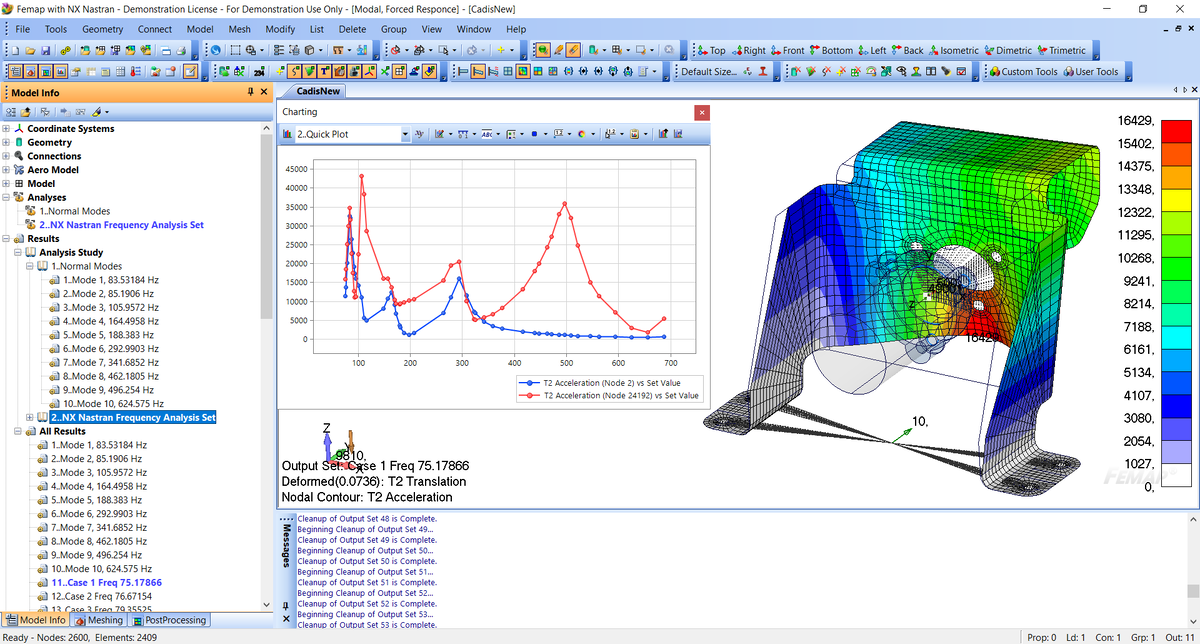Screen dimensions: 1200x644
Task: Click the ABC chart text icon in Charting toolbar
Action: coord(487,133)
